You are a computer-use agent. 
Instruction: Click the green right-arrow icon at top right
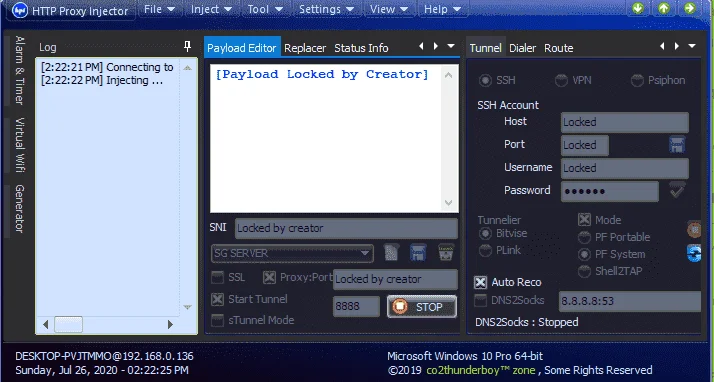(x=690, y=8)
